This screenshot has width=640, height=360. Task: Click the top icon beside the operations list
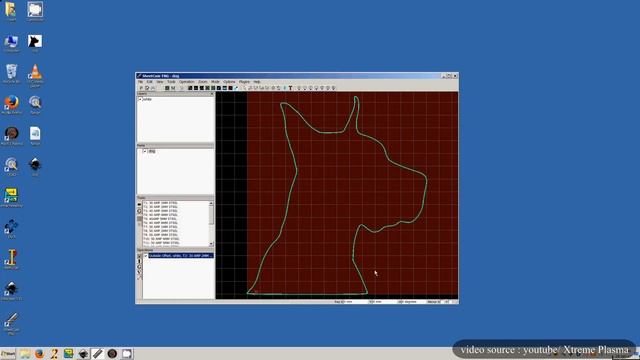[139, 256]
